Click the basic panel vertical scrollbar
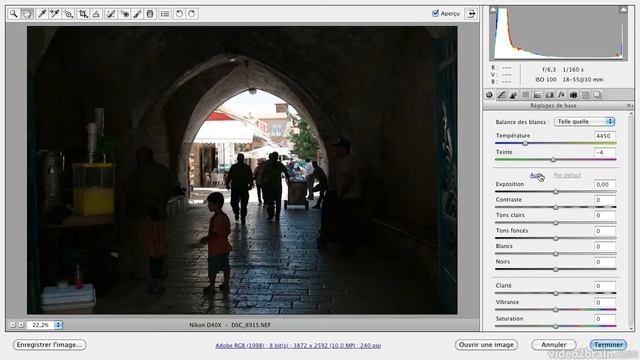Image resolution: width=640 pixels, height=360 pixels. 631,221
